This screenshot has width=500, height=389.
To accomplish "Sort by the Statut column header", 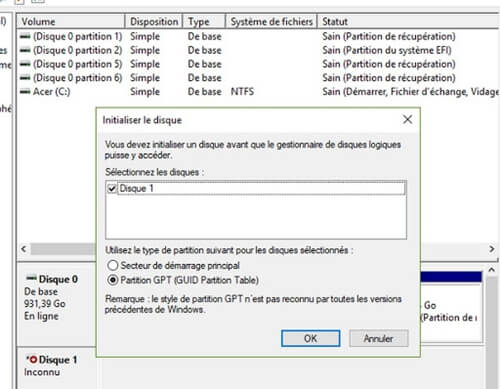I will [408, 22].
